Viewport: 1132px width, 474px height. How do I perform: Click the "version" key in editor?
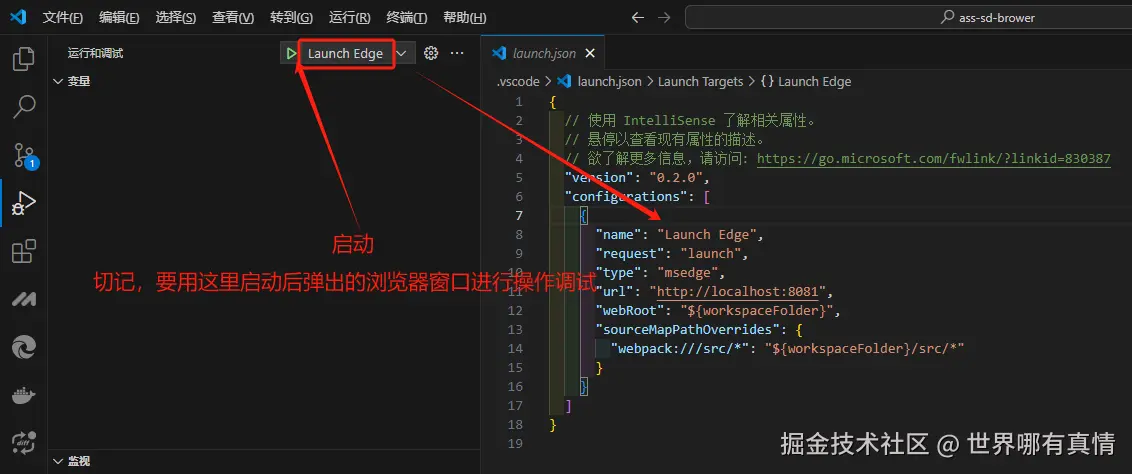tap(597, 177)
